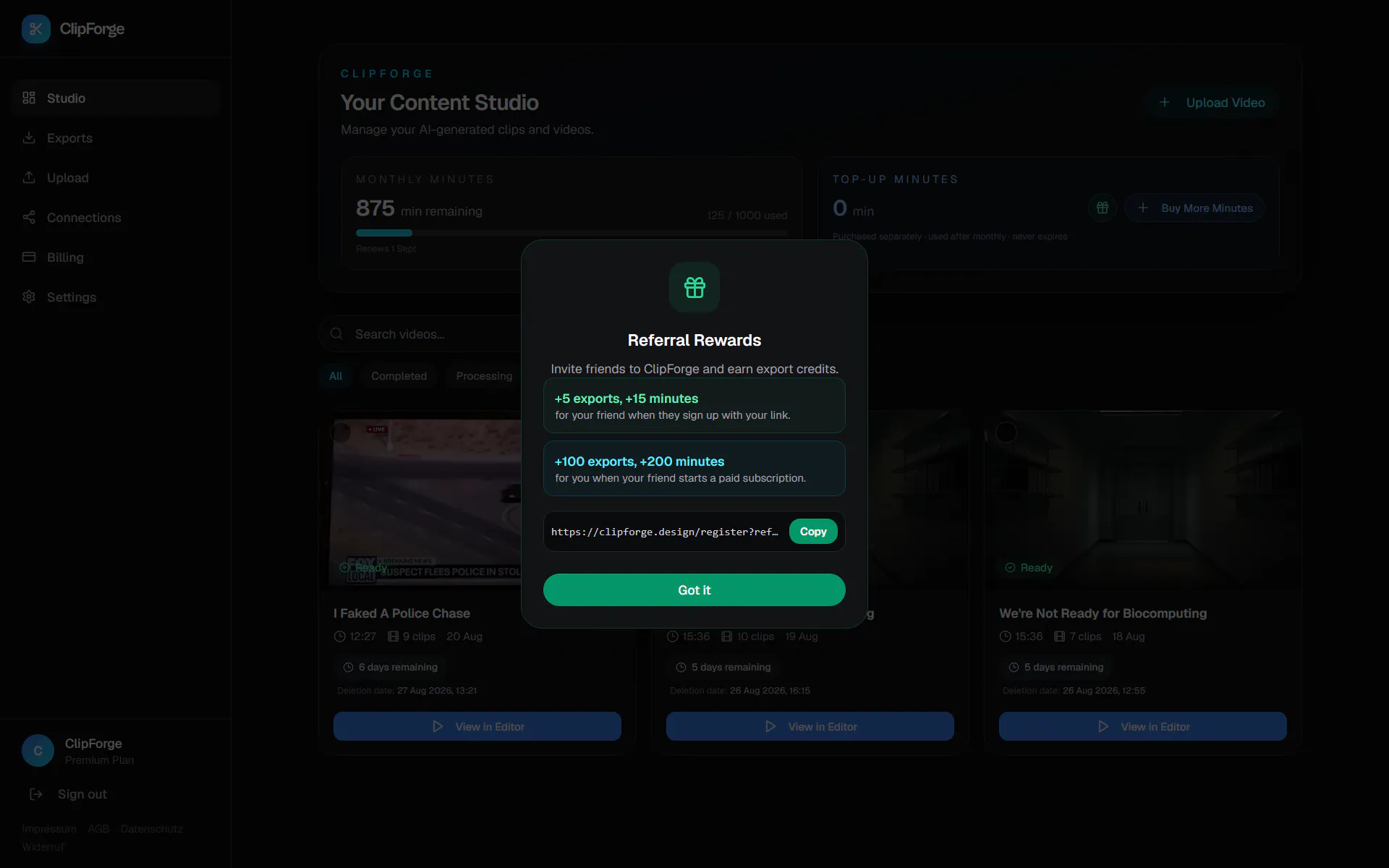Copy the referral link
Viewport: 1389px width, 868px height.
[813, 532]
